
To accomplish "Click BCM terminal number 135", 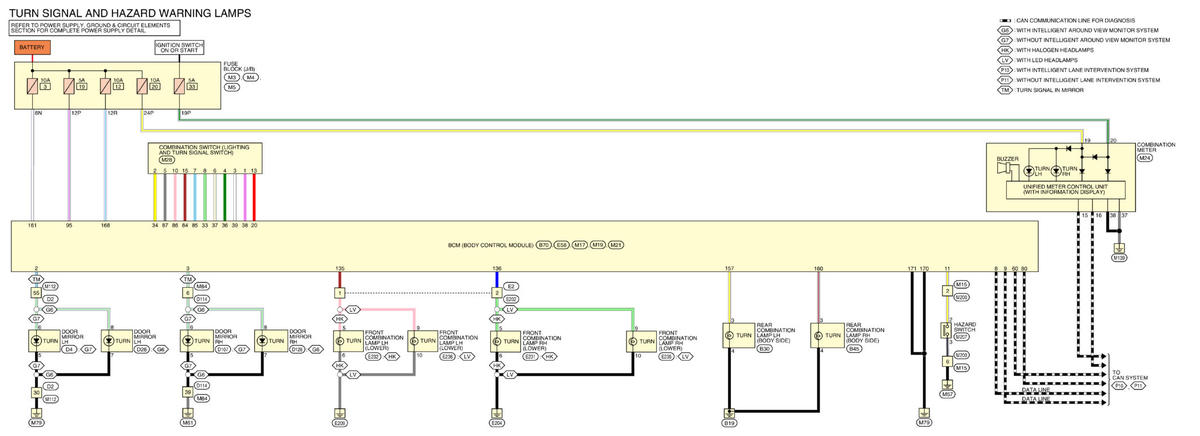I will [339, 268].
